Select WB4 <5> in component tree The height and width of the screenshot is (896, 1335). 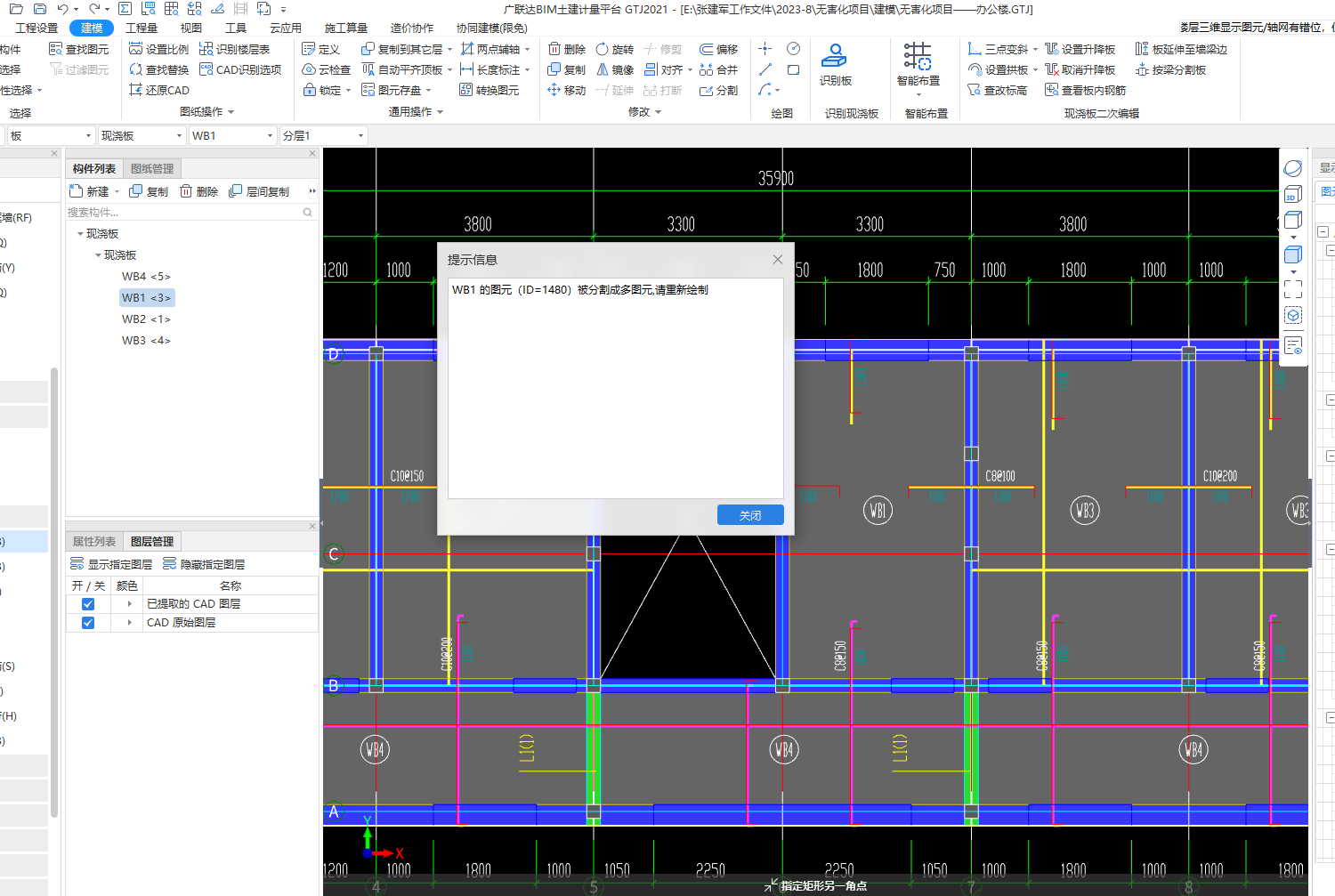tap(146, 277)
